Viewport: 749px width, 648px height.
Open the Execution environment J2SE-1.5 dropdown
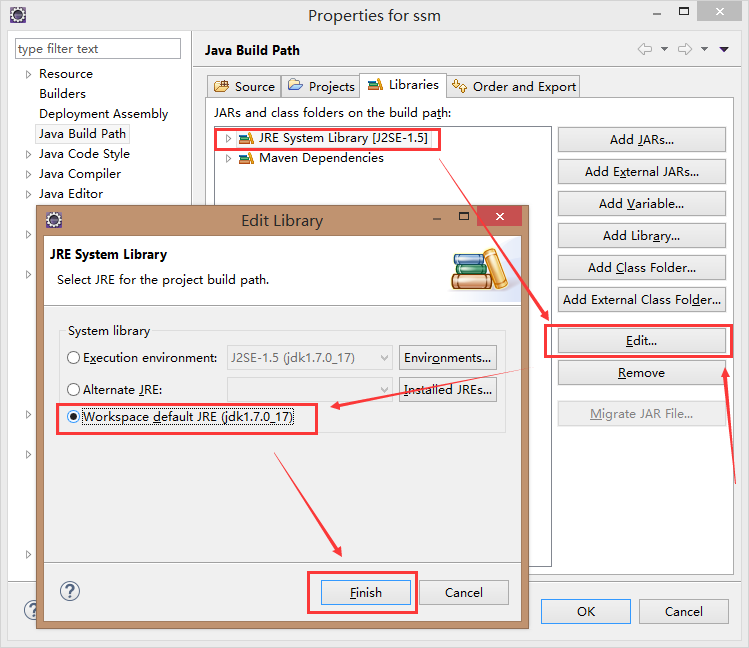[310, 358]
